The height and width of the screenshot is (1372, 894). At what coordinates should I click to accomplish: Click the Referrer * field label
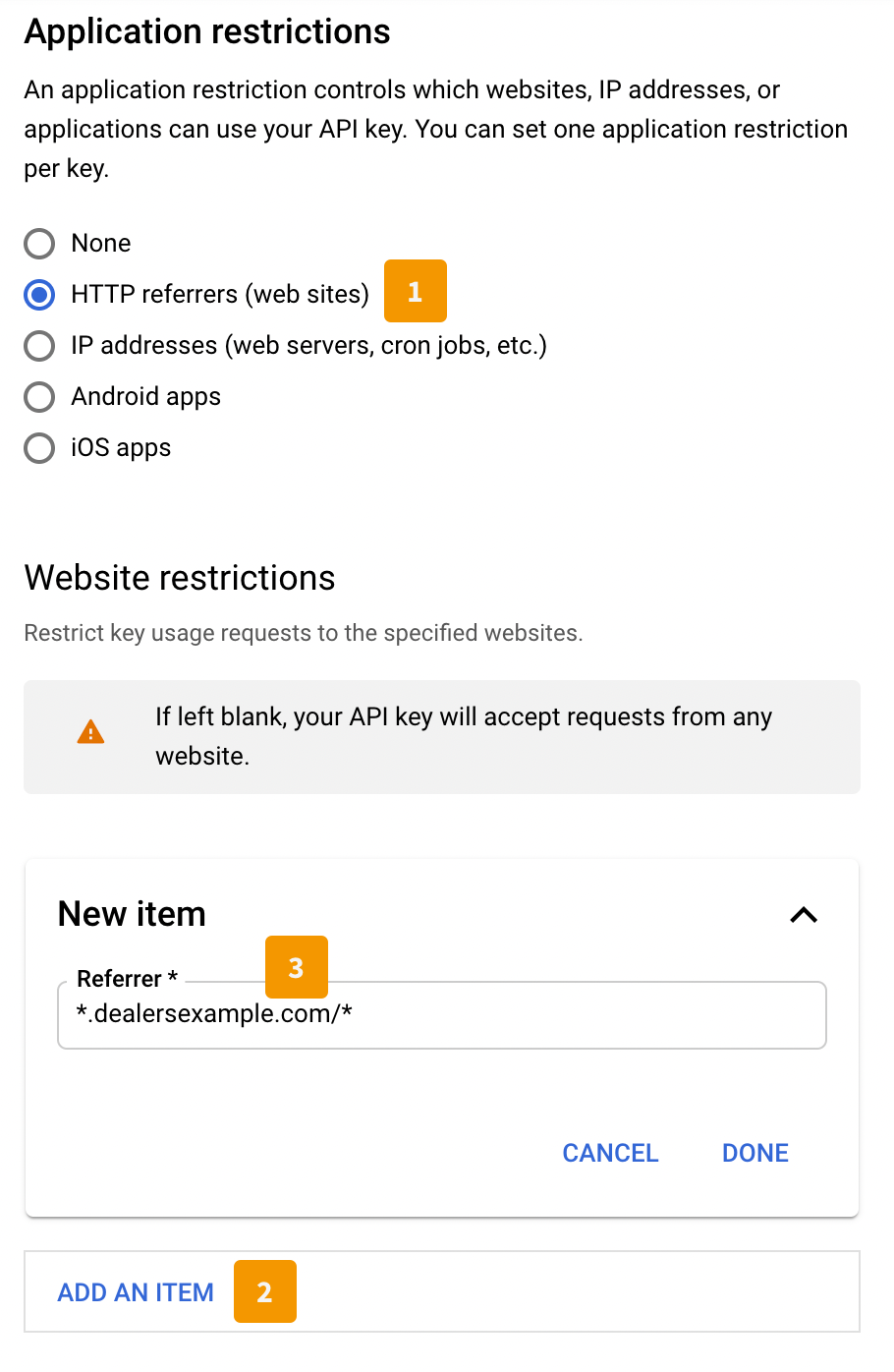pos(127,979)
